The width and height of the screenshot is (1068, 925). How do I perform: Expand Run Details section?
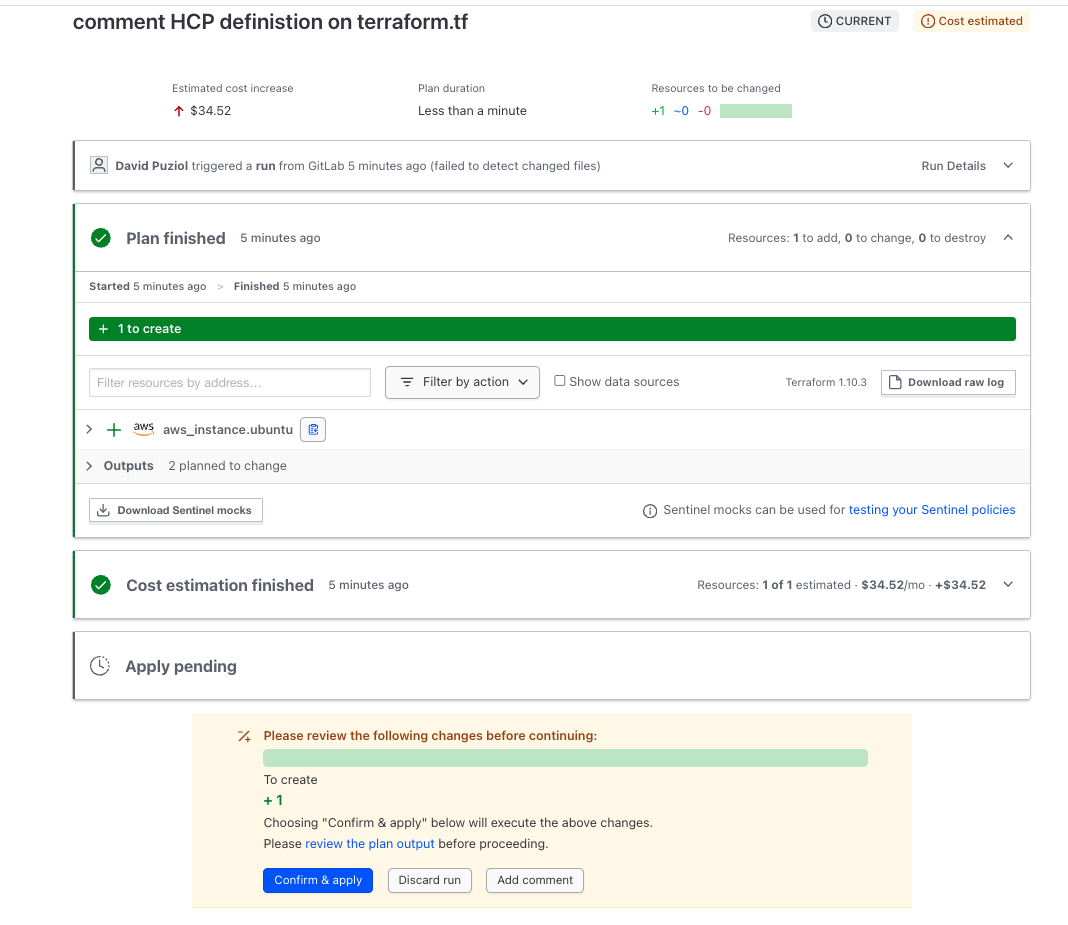click(x=1008, y=166)
